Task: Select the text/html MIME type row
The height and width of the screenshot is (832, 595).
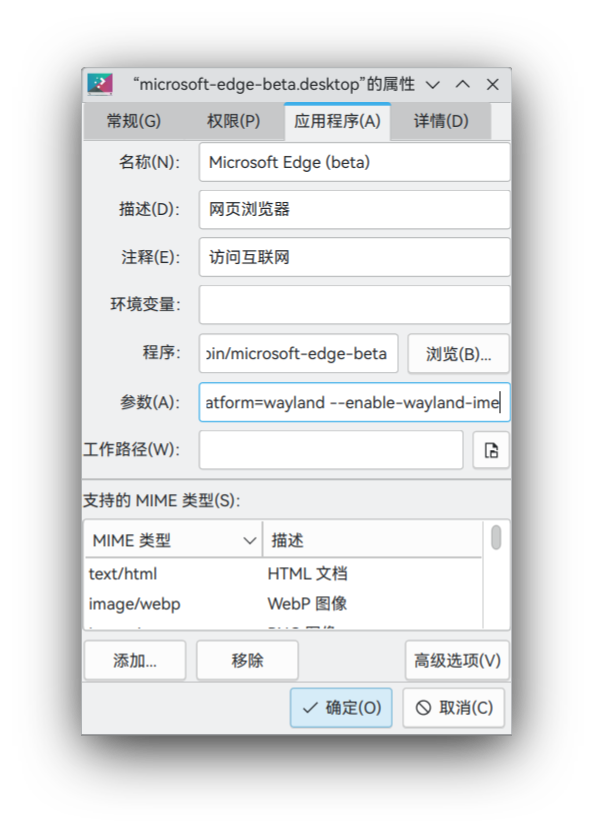Action: [x=283, y=574]
